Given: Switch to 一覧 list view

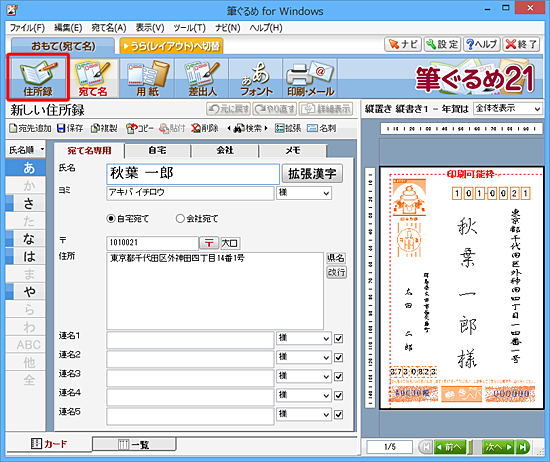Looking at the screenshot, I should (x=134, y=444).
